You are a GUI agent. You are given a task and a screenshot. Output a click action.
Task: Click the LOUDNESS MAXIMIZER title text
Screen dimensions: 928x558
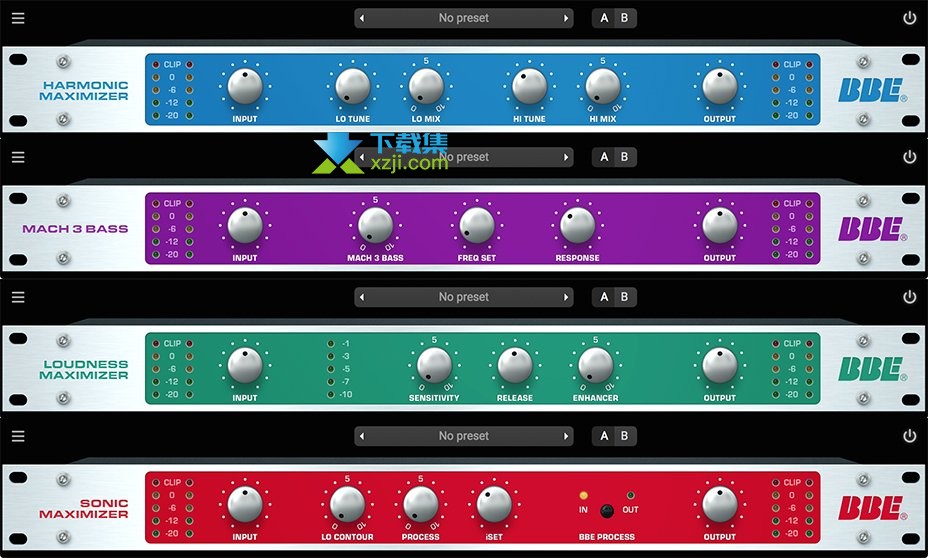[x=84, y=369]
